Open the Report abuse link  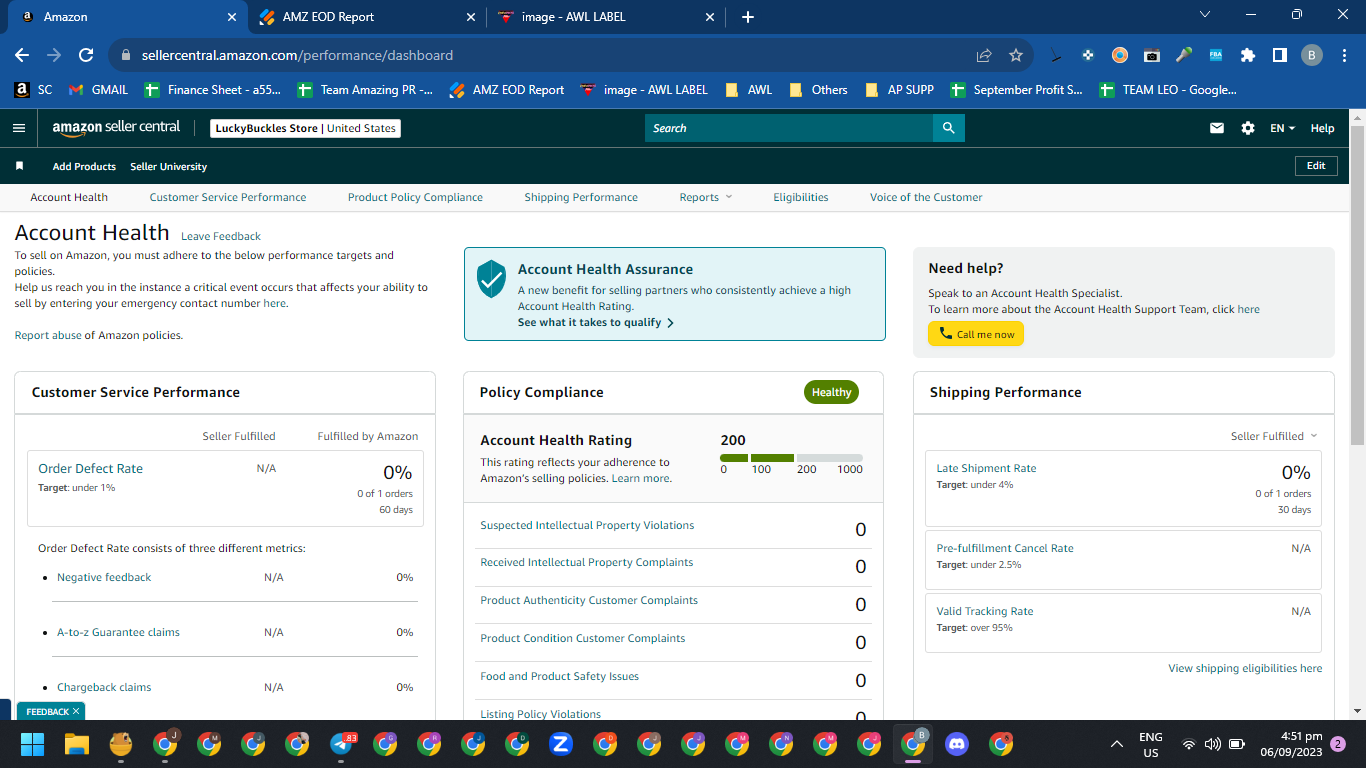pyautogui.click(x=48, y=335)
